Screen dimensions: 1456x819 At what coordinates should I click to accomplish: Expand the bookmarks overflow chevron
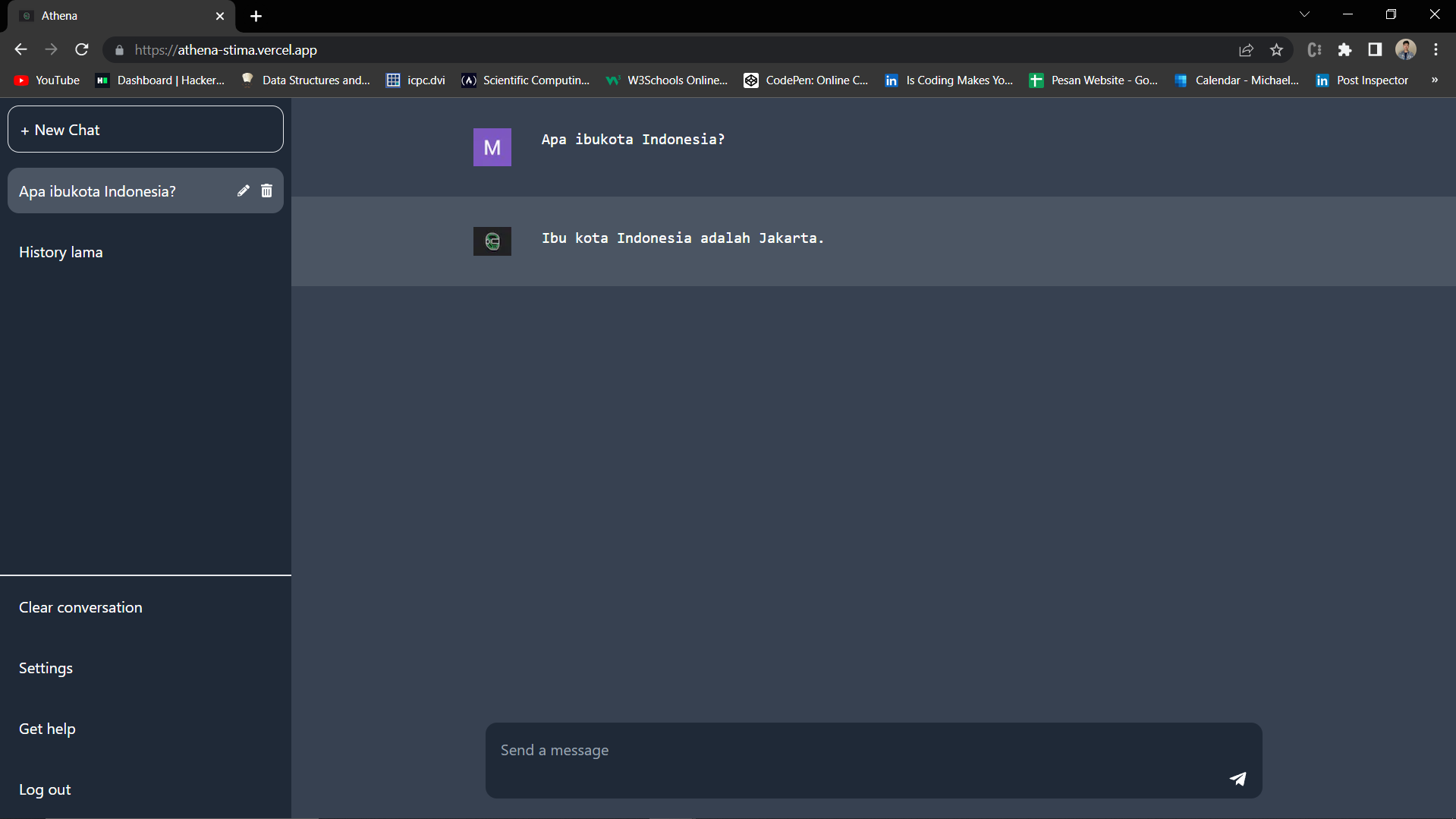point(1436,80)
